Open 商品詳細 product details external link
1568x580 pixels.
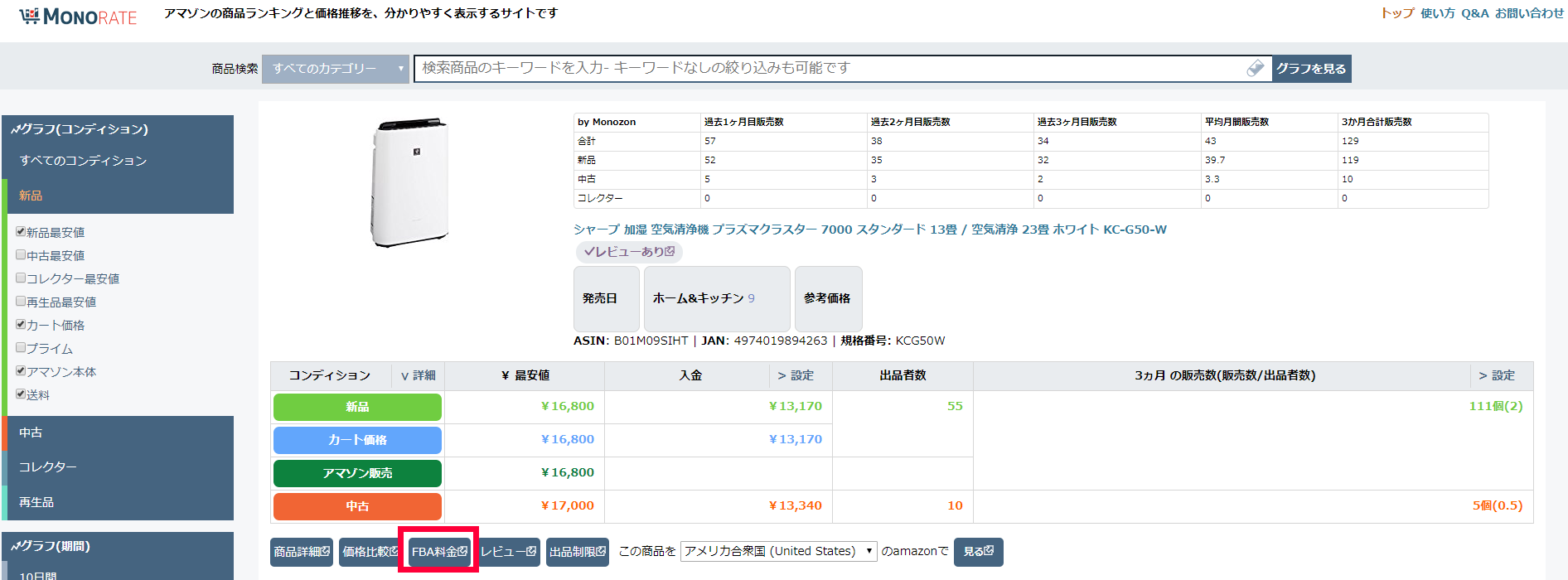pyautogui.click(x=302, y=552)
